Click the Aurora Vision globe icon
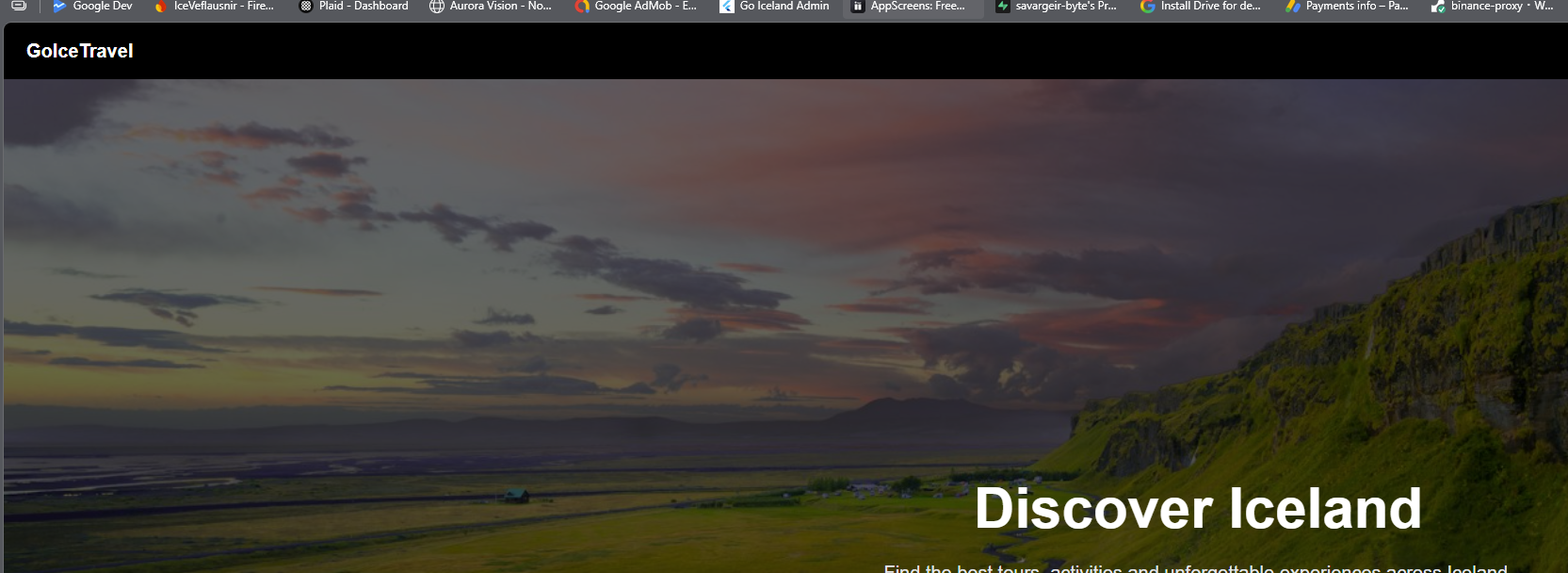The width and height of the screenshot is (1568, 573). [x=436, y=7]
